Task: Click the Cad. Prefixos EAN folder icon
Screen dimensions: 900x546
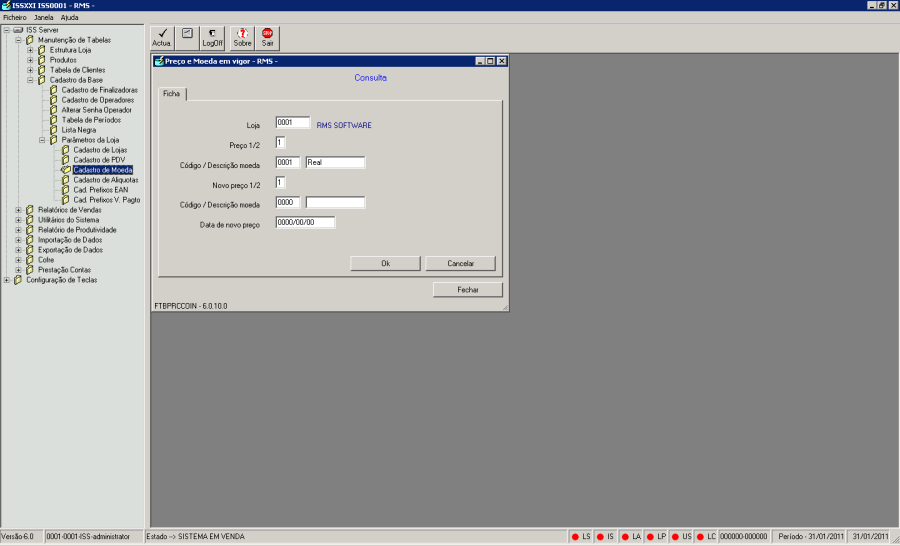Action: pos(65,190)
